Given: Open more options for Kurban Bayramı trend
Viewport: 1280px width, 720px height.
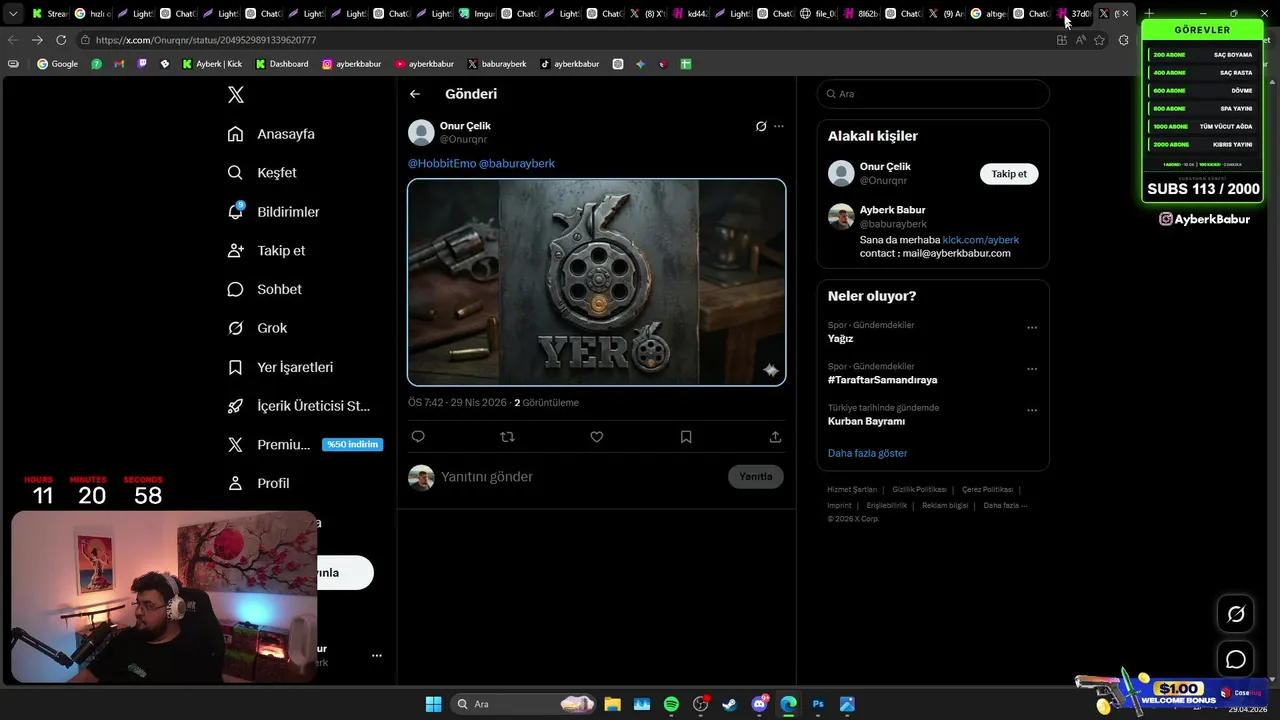Looking at the screenshot, I should click(1032, 410).
